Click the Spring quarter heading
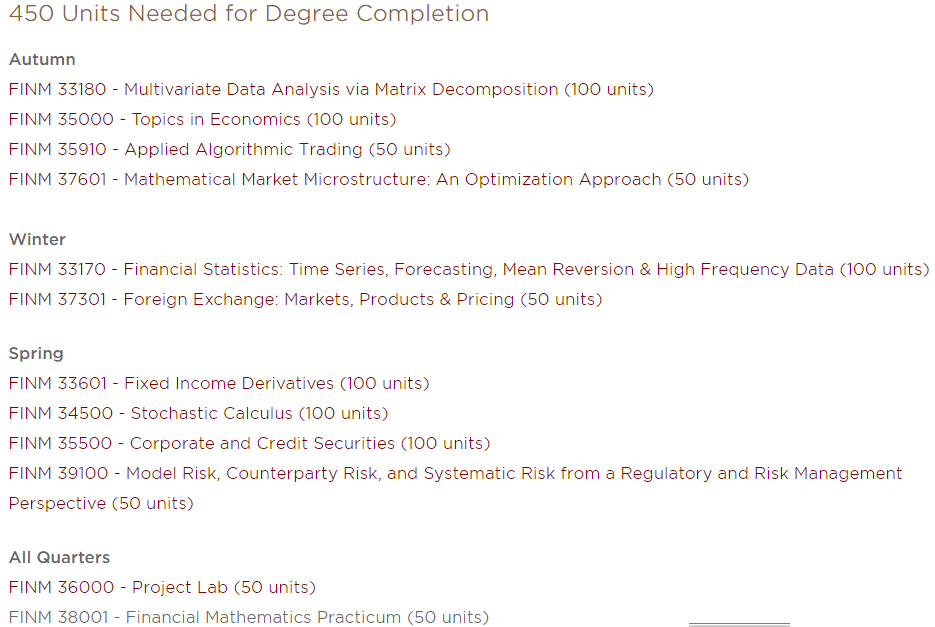935x627 pixels. (x=36, y=354)
